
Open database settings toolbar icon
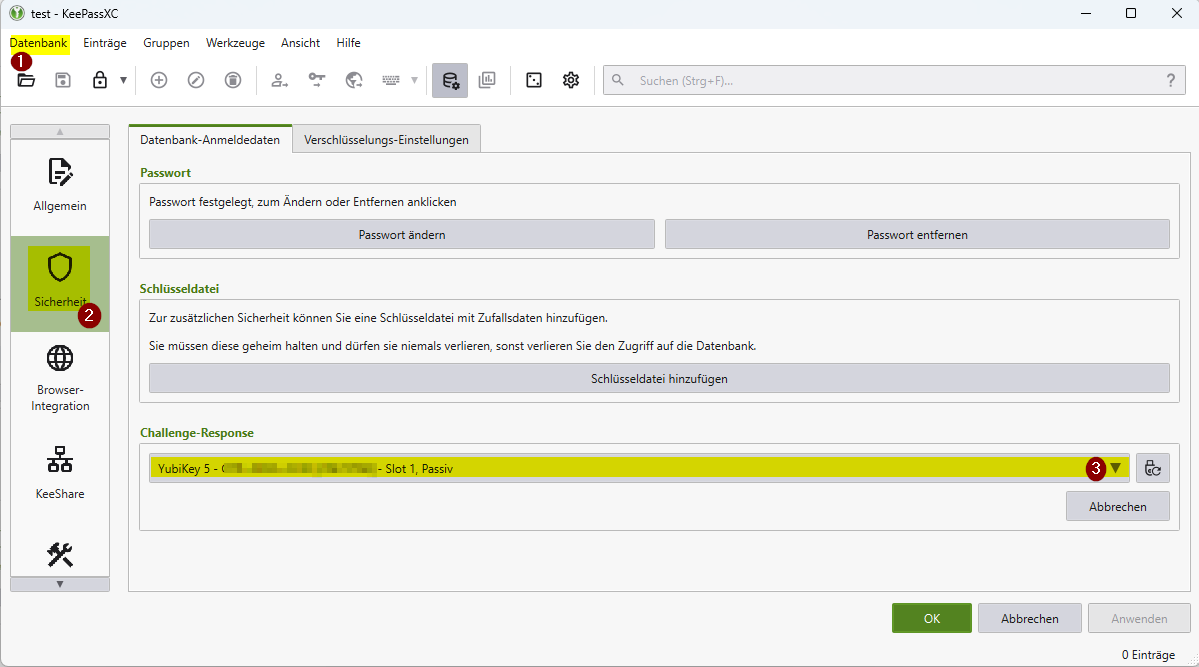click(450, 80)
